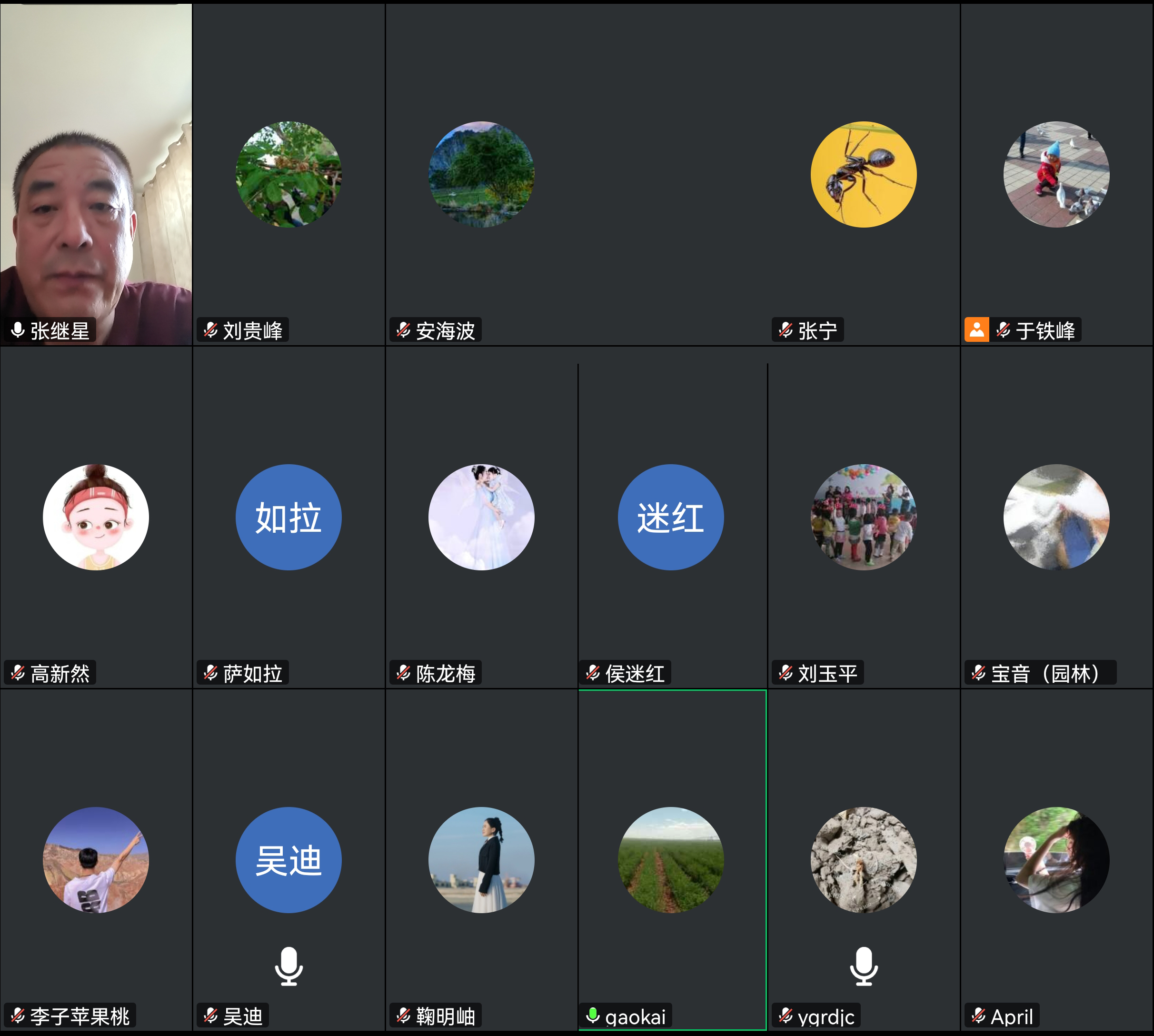Click 陈龙梅's fairy costume avatar
The width and height of the screenshot is (1154, 1036).
pos(481,517)
